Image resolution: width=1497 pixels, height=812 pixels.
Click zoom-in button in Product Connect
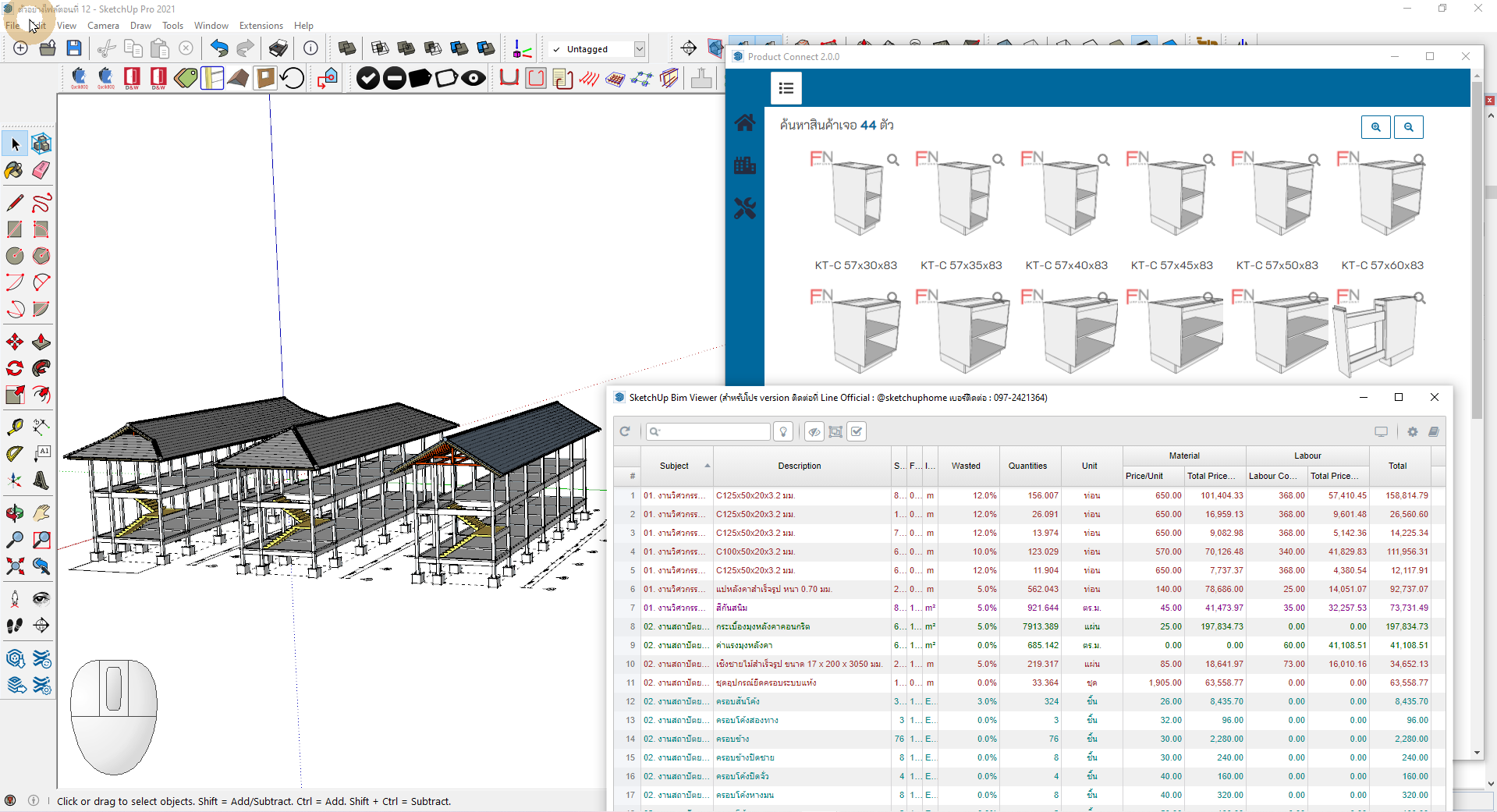pos(1376,127)
